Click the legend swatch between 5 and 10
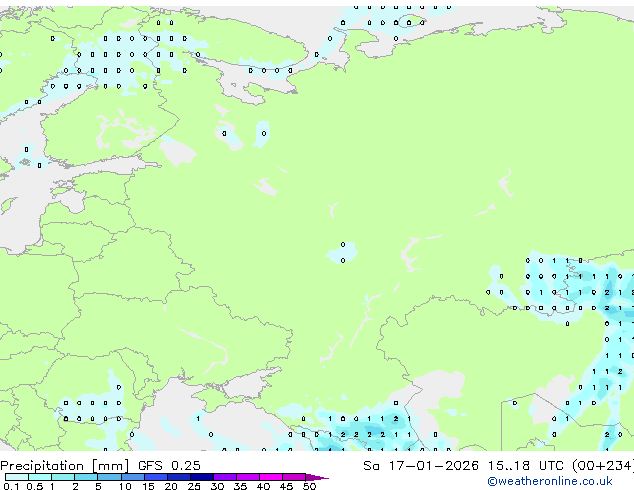The height and width of the screenshot is (490, 634). [109, 477]
